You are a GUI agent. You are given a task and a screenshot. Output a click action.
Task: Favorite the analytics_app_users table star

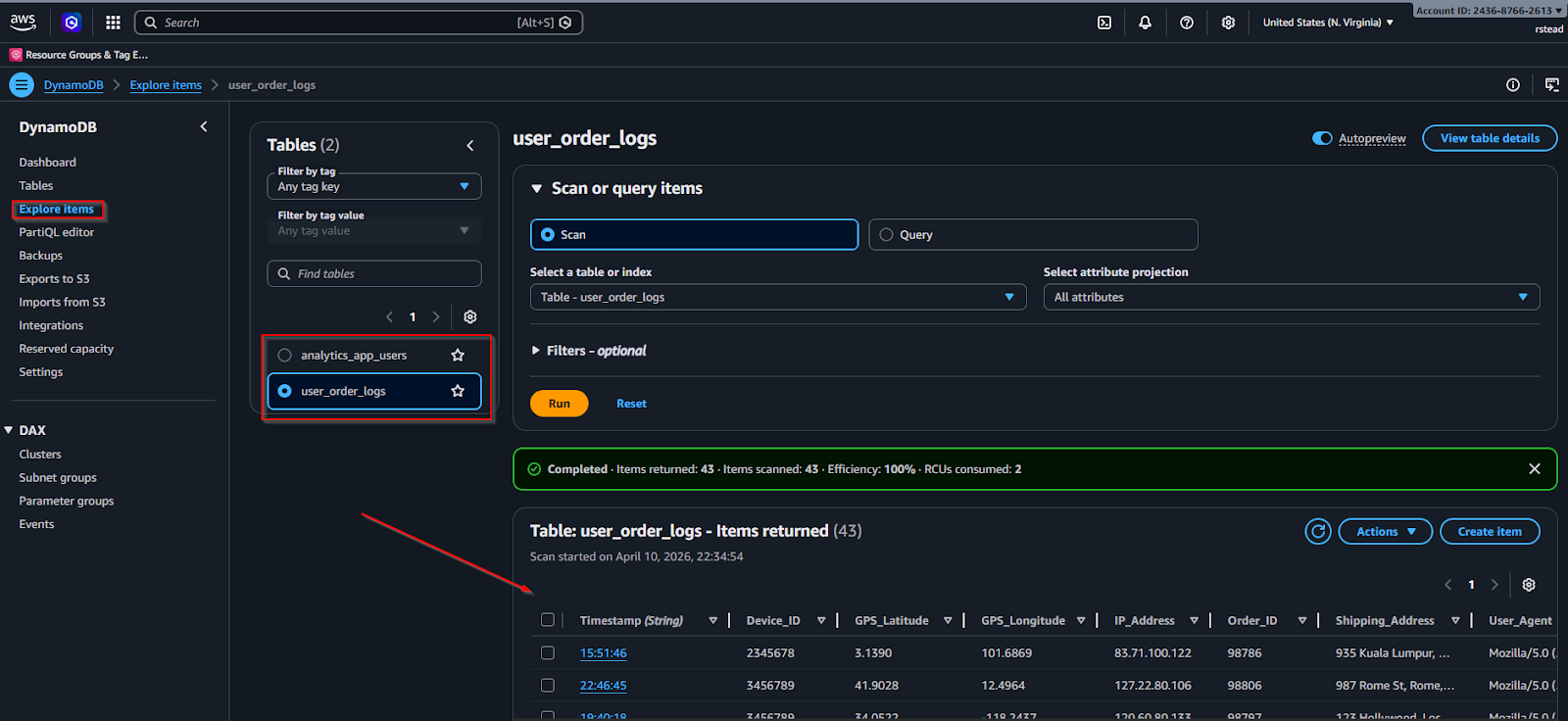click(x=458, y=355)
